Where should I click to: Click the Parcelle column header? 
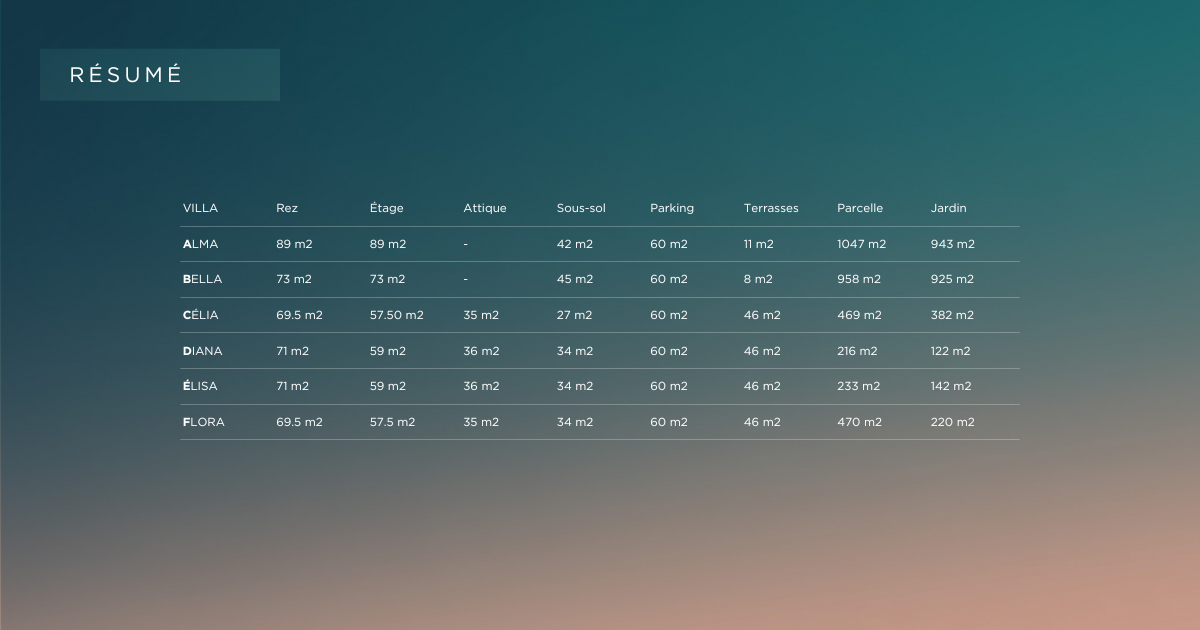coord(860,208)
